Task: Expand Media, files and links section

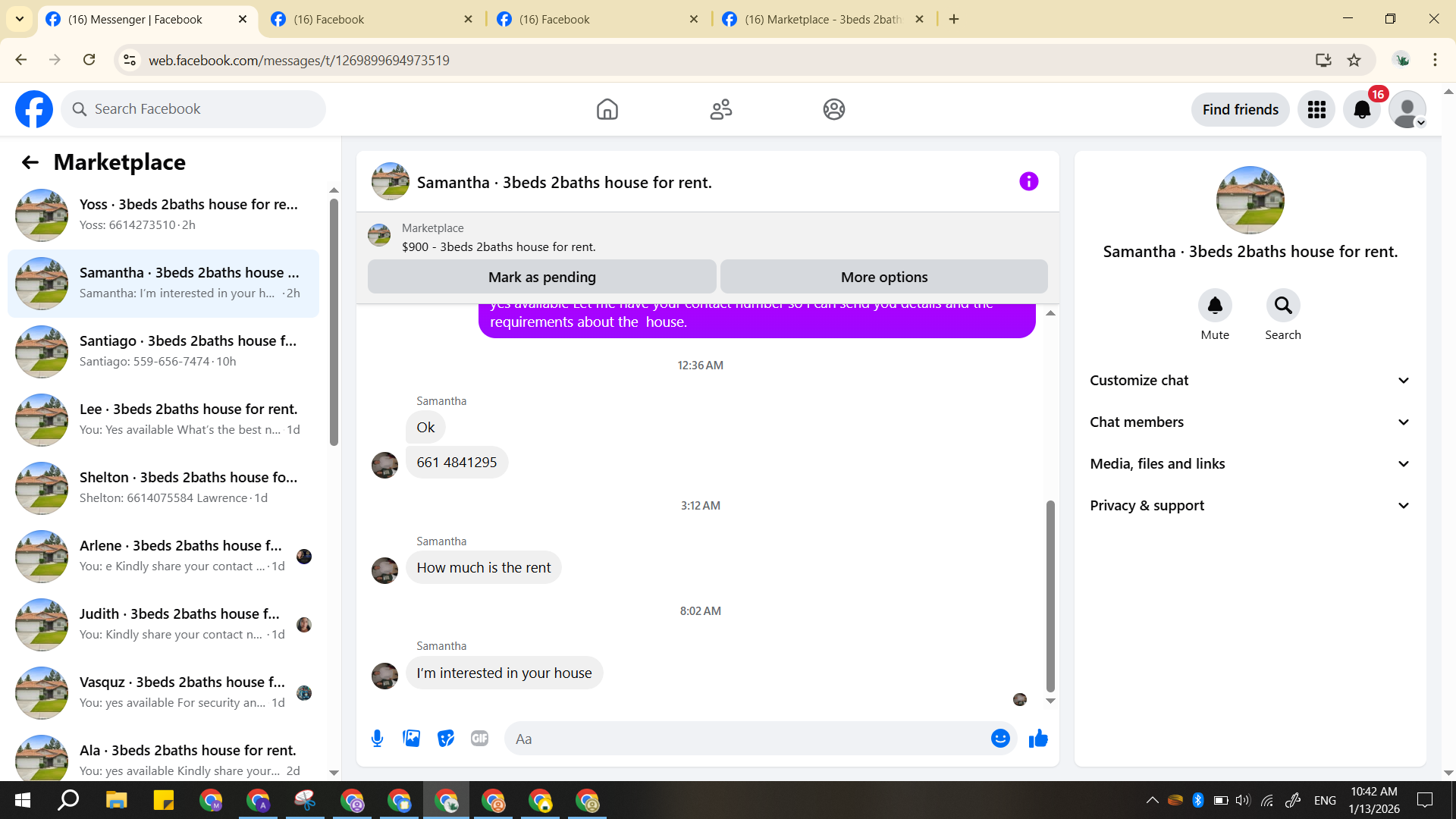Action: point(1250,464)
